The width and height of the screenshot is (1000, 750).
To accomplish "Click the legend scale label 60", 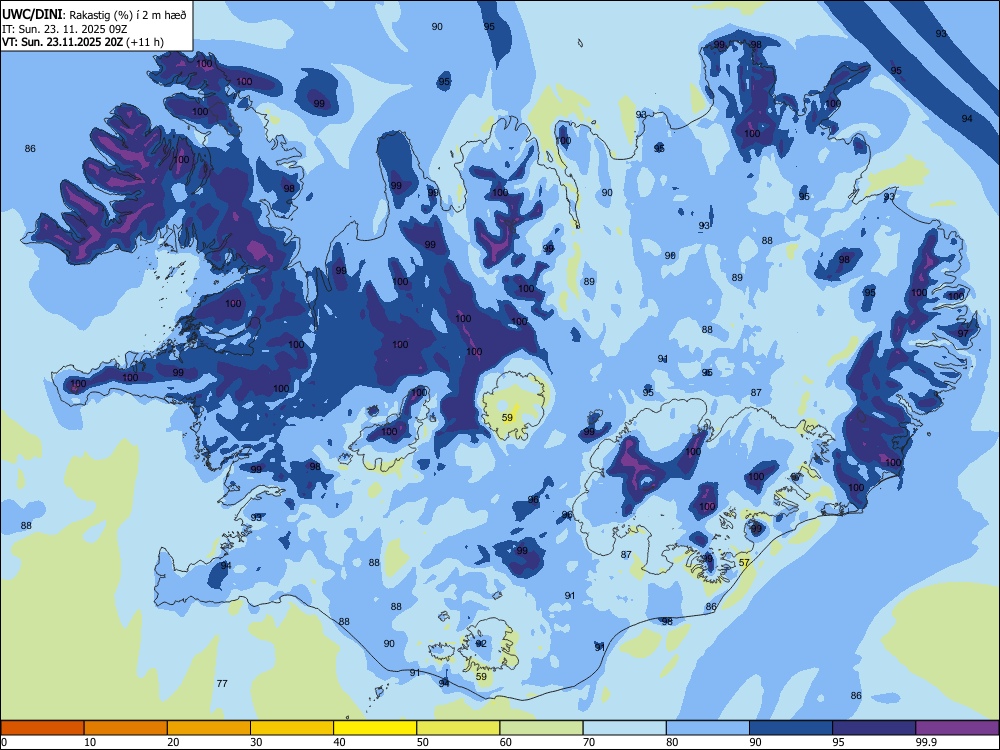I will coord(506,742).
